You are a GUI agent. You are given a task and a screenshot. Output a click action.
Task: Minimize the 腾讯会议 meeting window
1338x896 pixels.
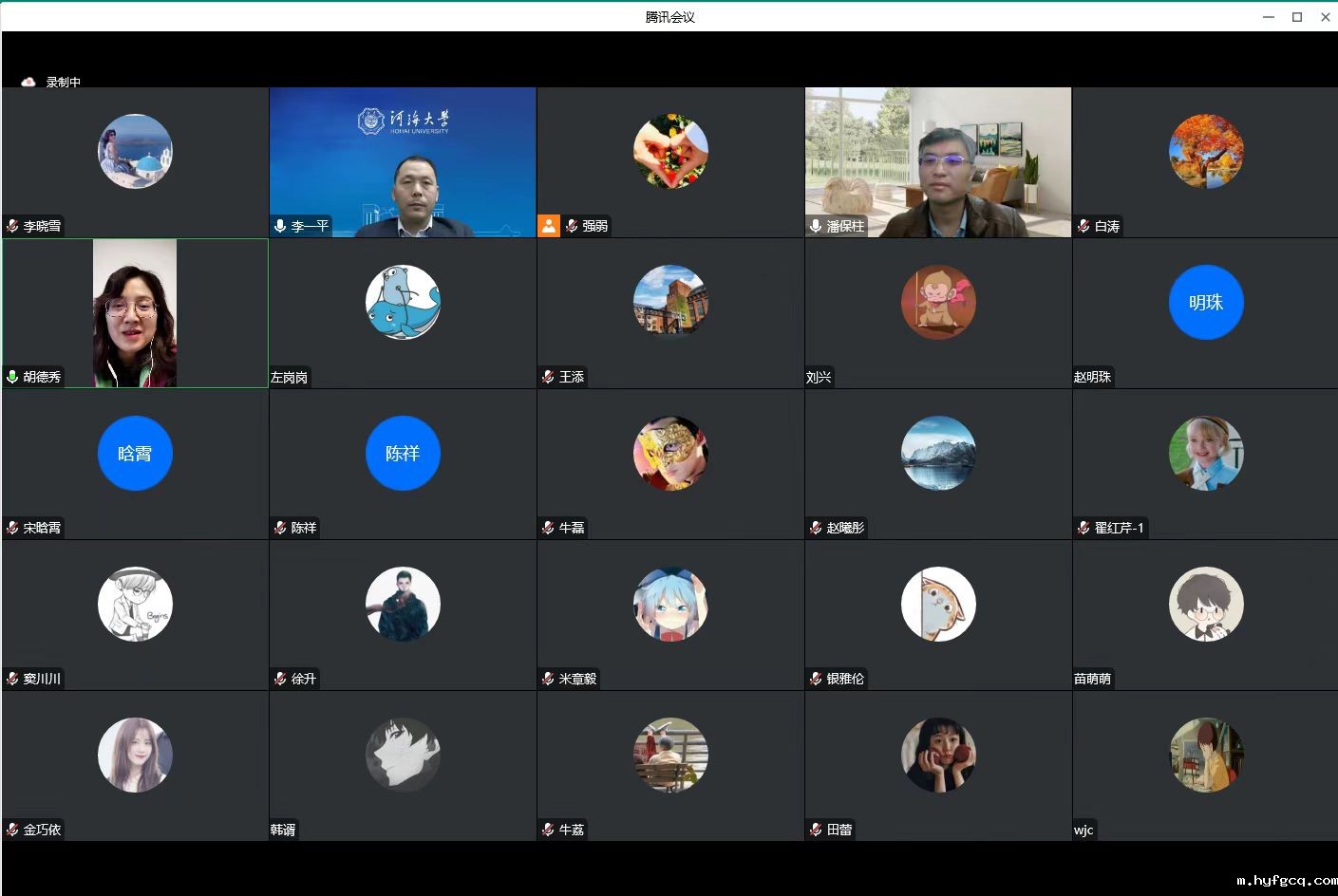(x=1269, y=17)
